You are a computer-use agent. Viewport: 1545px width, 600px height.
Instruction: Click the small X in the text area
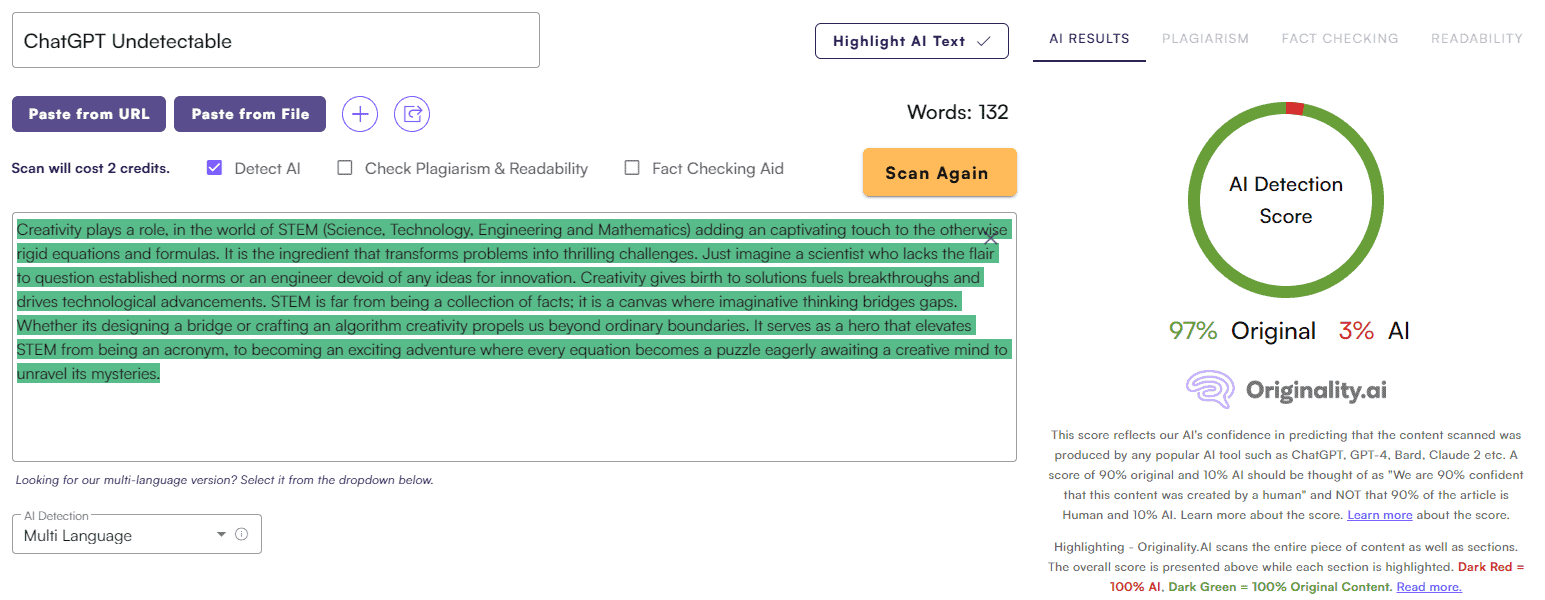click(991, 239)
